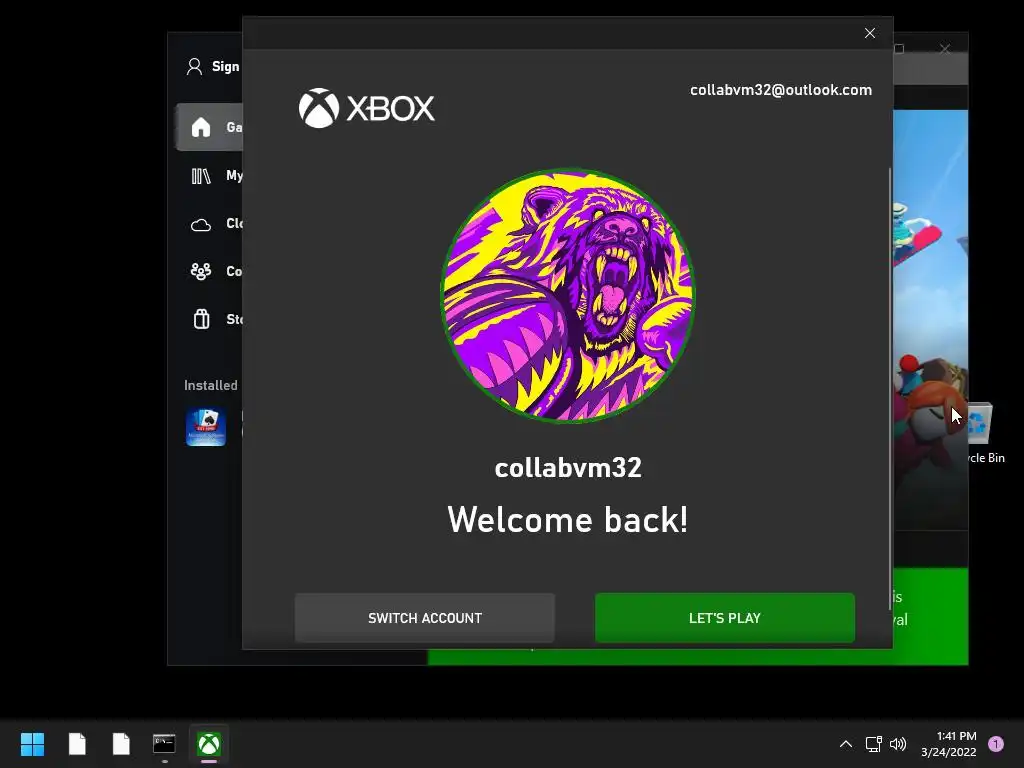This screenshot has width=1024, height=768.
Task: Click the Installed section label
Action: [211, 385]
